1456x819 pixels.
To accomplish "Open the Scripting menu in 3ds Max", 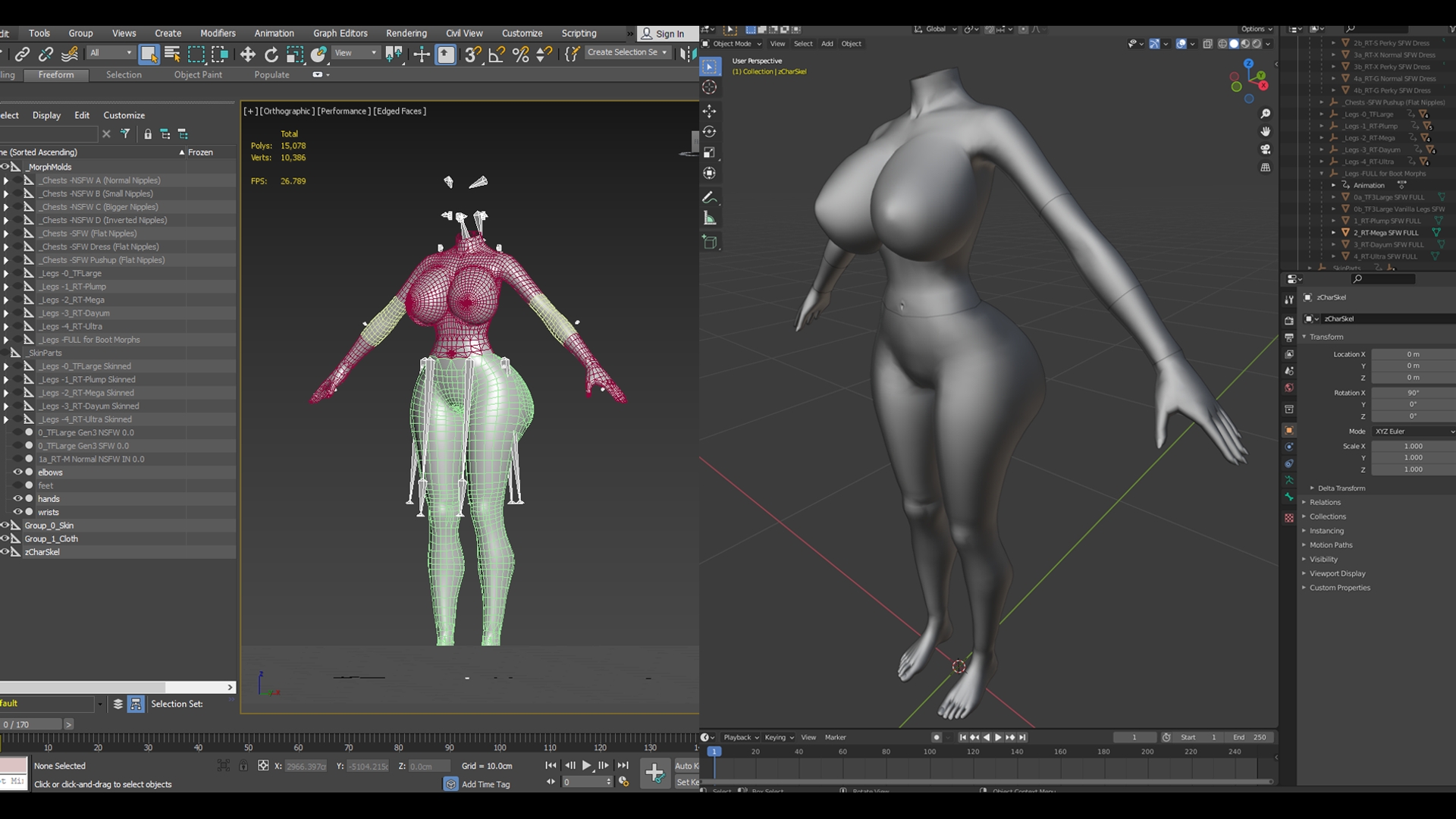I will pyautogui.click(x=579, y=33).
